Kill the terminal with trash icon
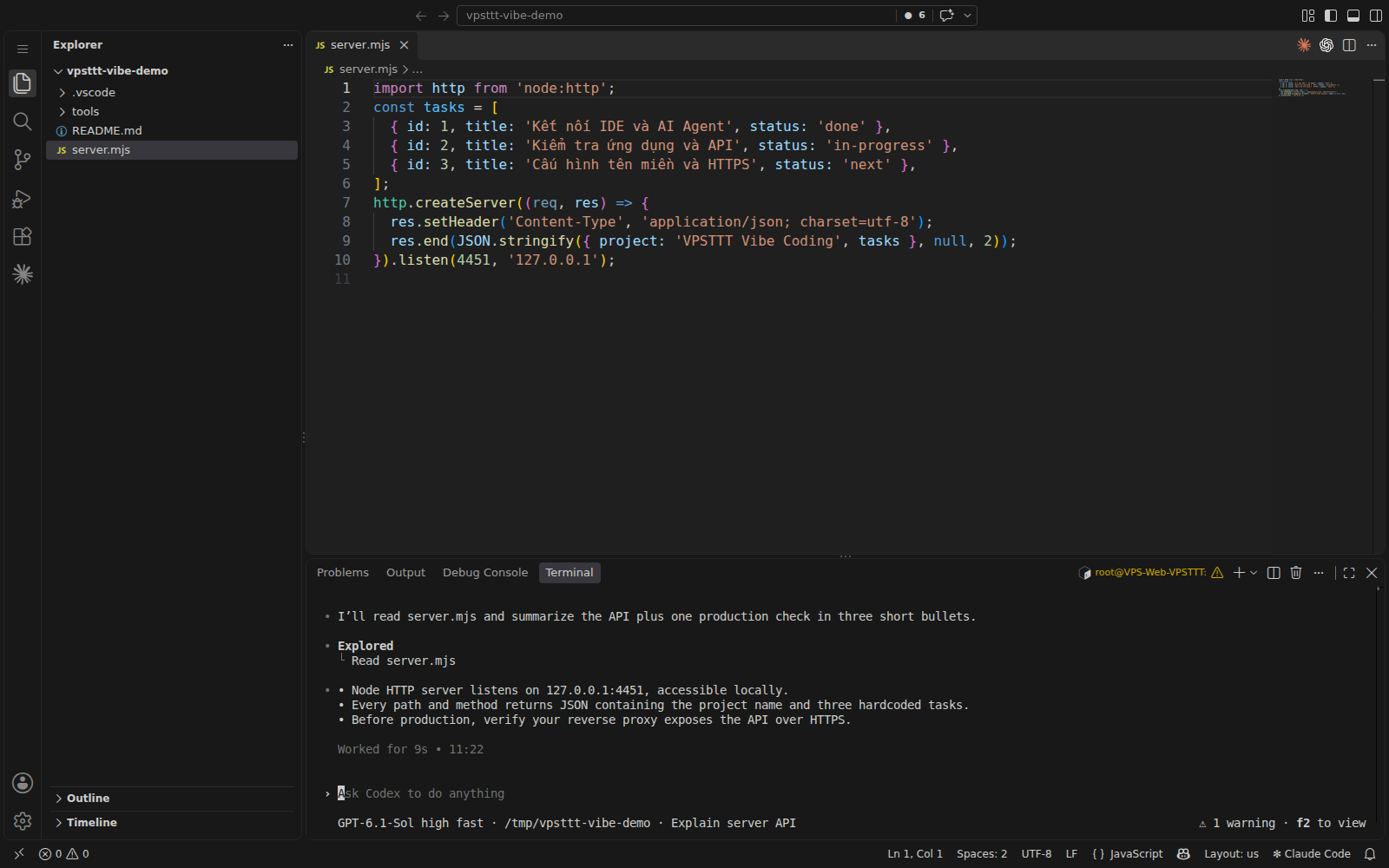This screenshot has width=1389, height=868. point(1296,573)
